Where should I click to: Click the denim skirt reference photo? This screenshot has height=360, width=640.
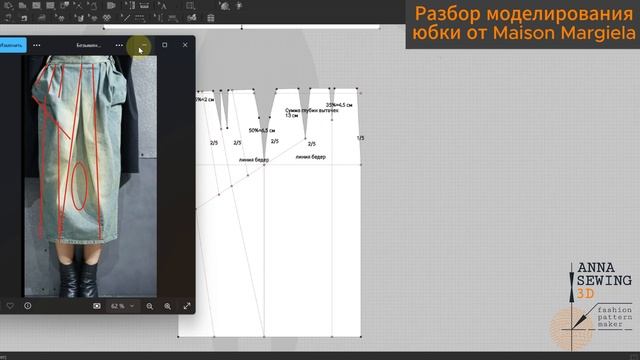[x=91, y=176]
